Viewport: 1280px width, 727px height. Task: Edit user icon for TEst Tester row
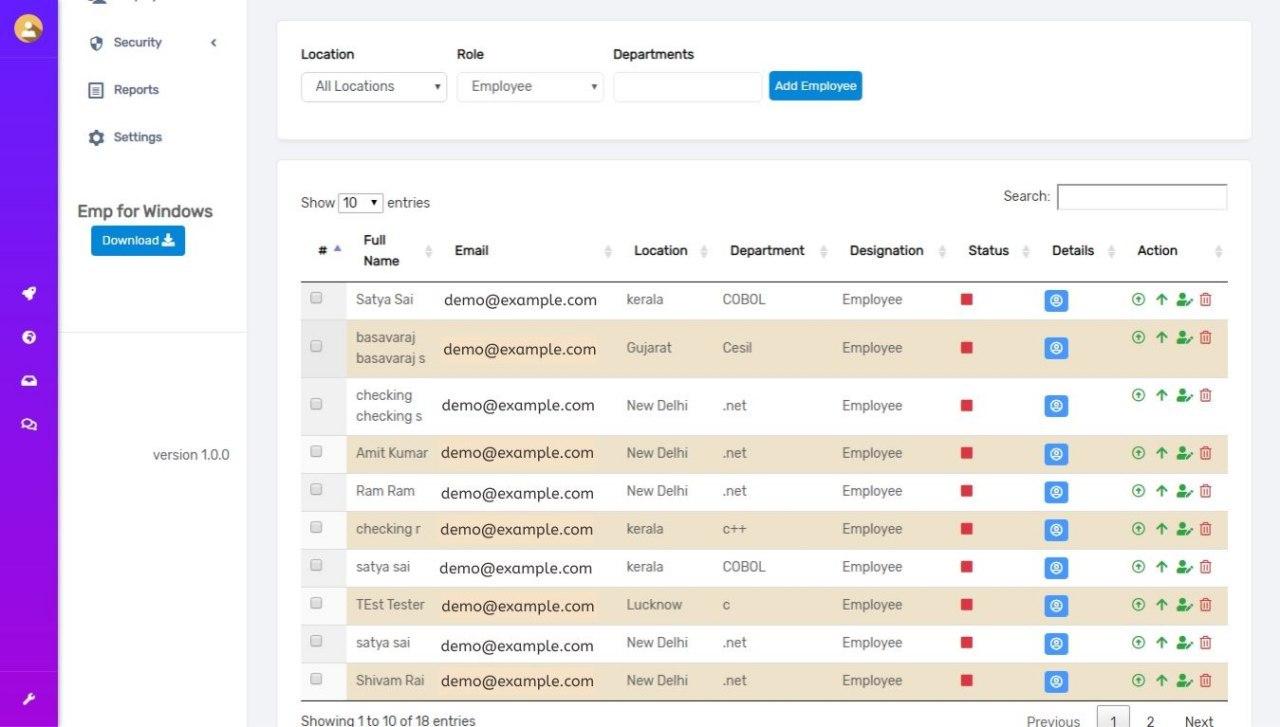[x=1184, y=604]
